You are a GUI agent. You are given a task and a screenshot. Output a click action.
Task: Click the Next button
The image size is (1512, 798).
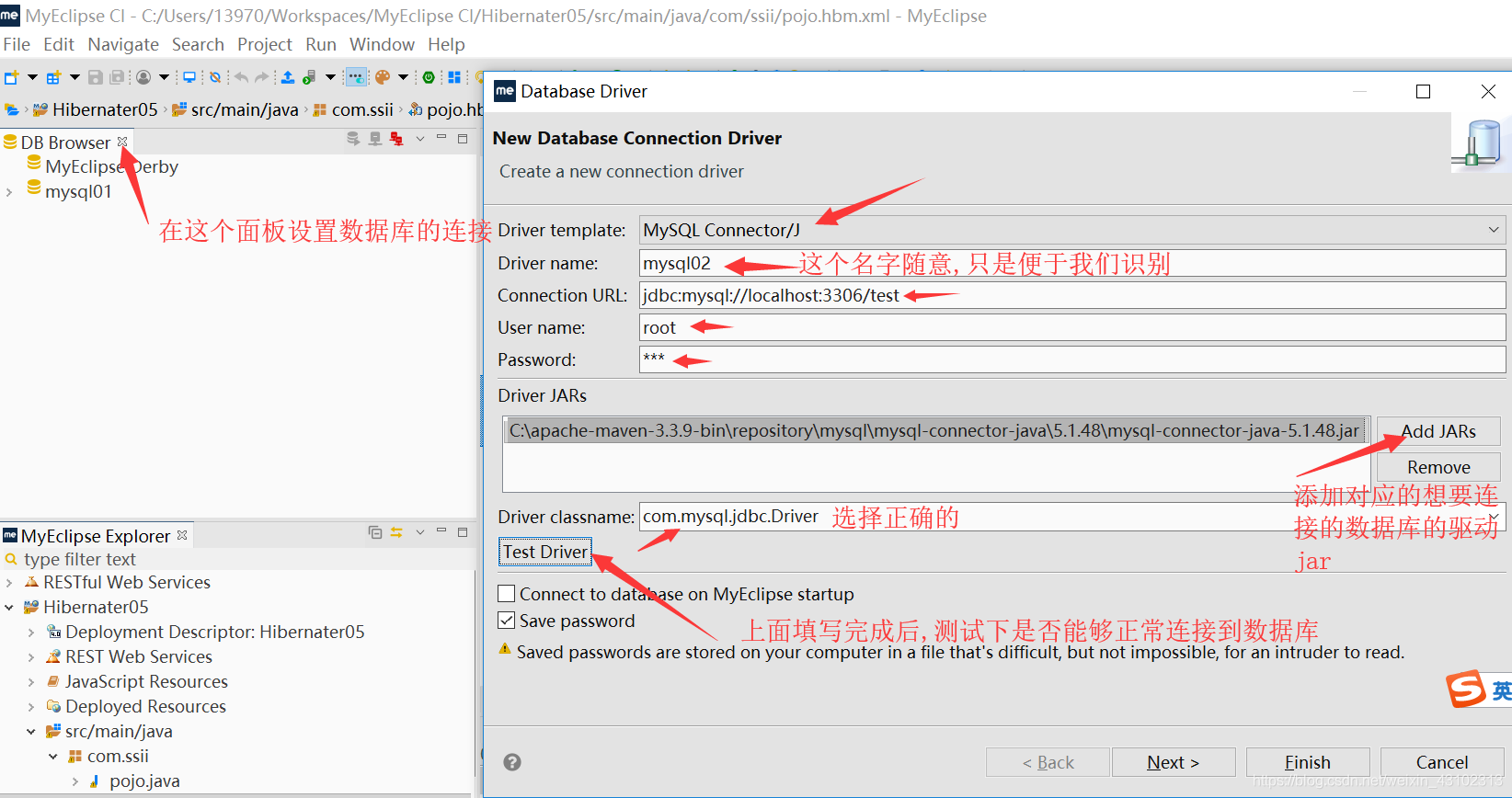(x=1174, y=762)
